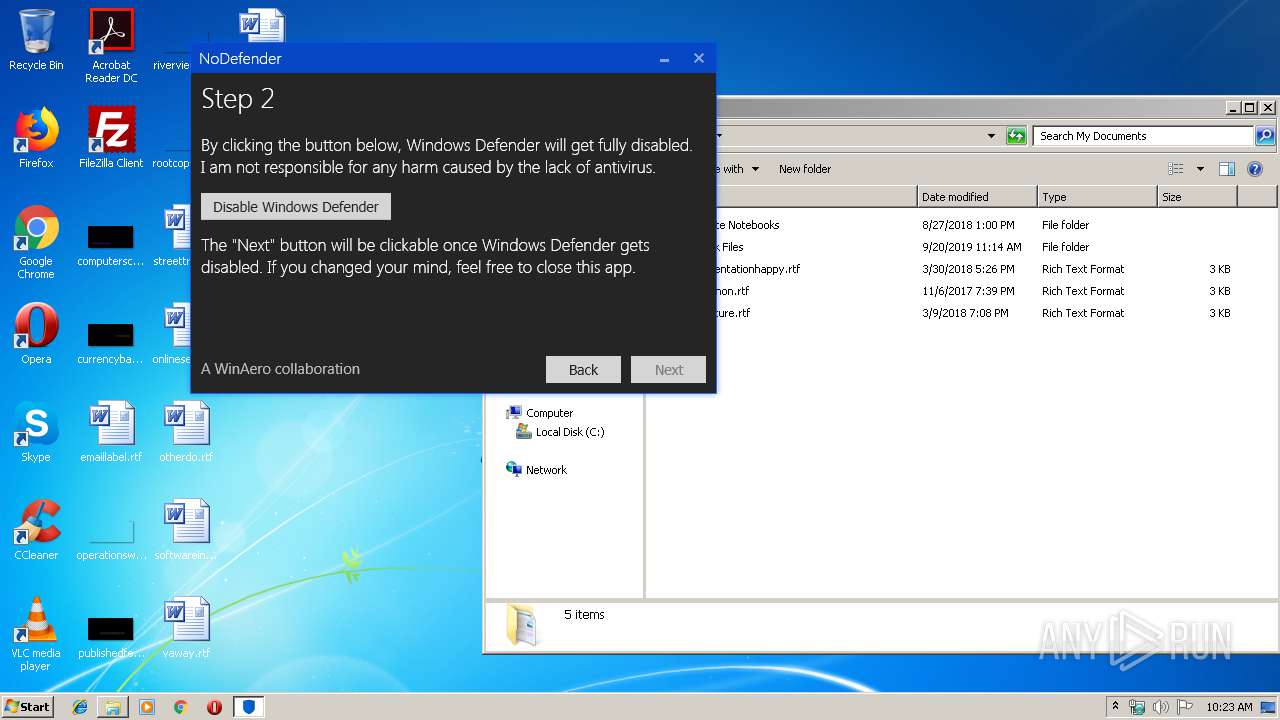
Task: Open the Recycle Bin desktop icon
Action: (x=36, y=40)
